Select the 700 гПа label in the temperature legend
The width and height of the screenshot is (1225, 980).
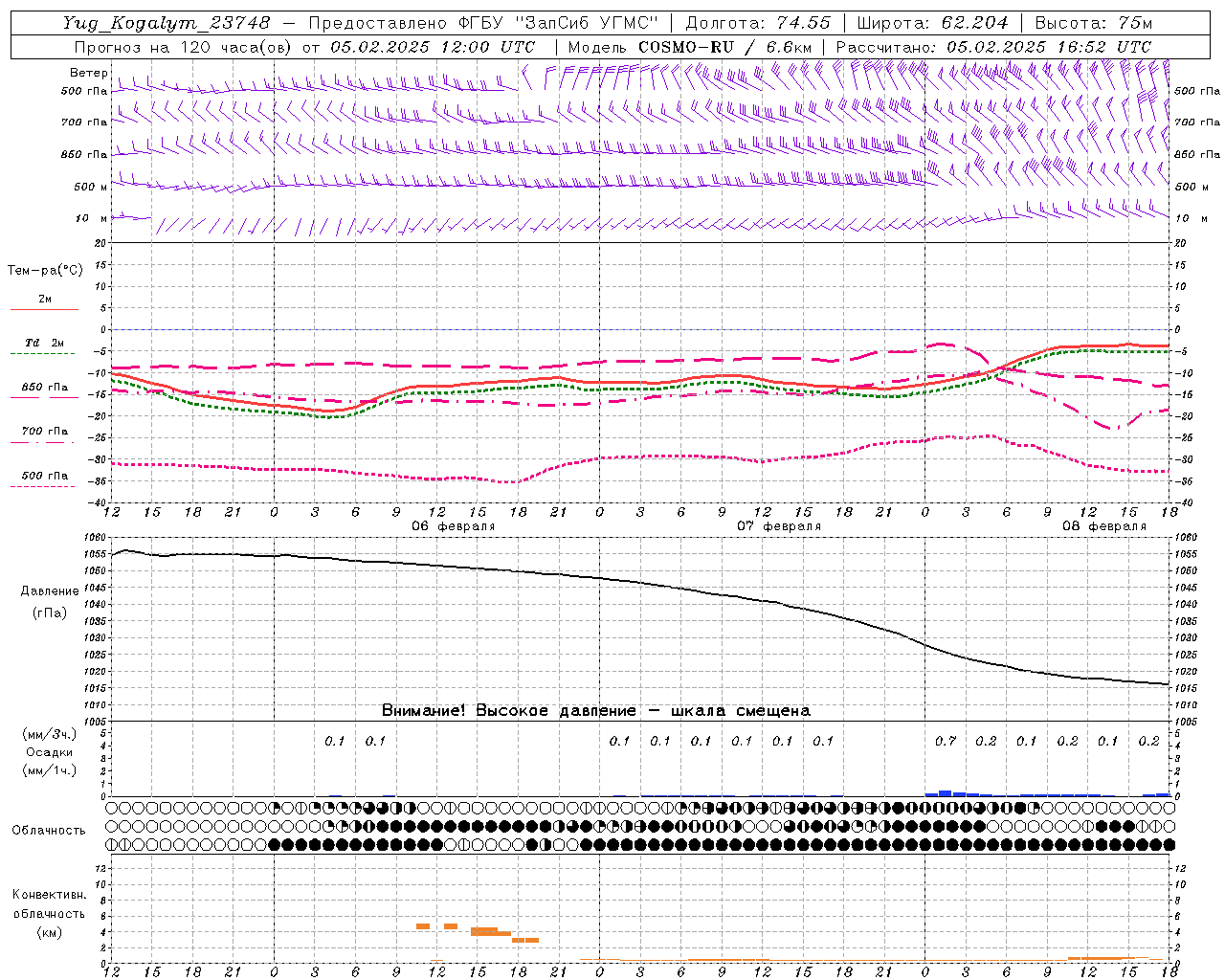pyautogui.click(x=45, y=431)
